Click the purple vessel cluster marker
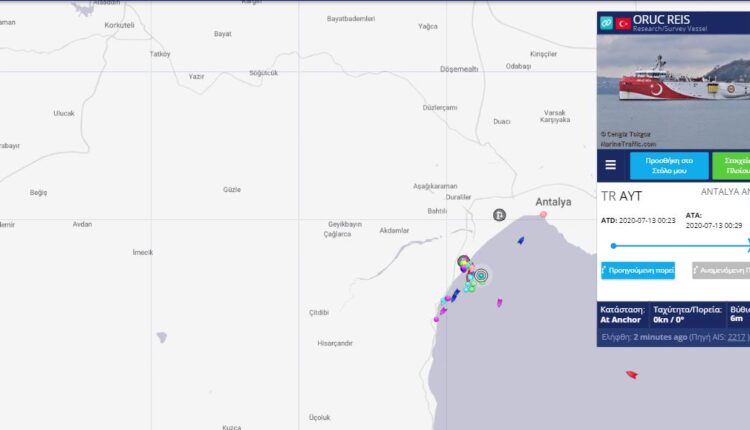 click(463, 262)
